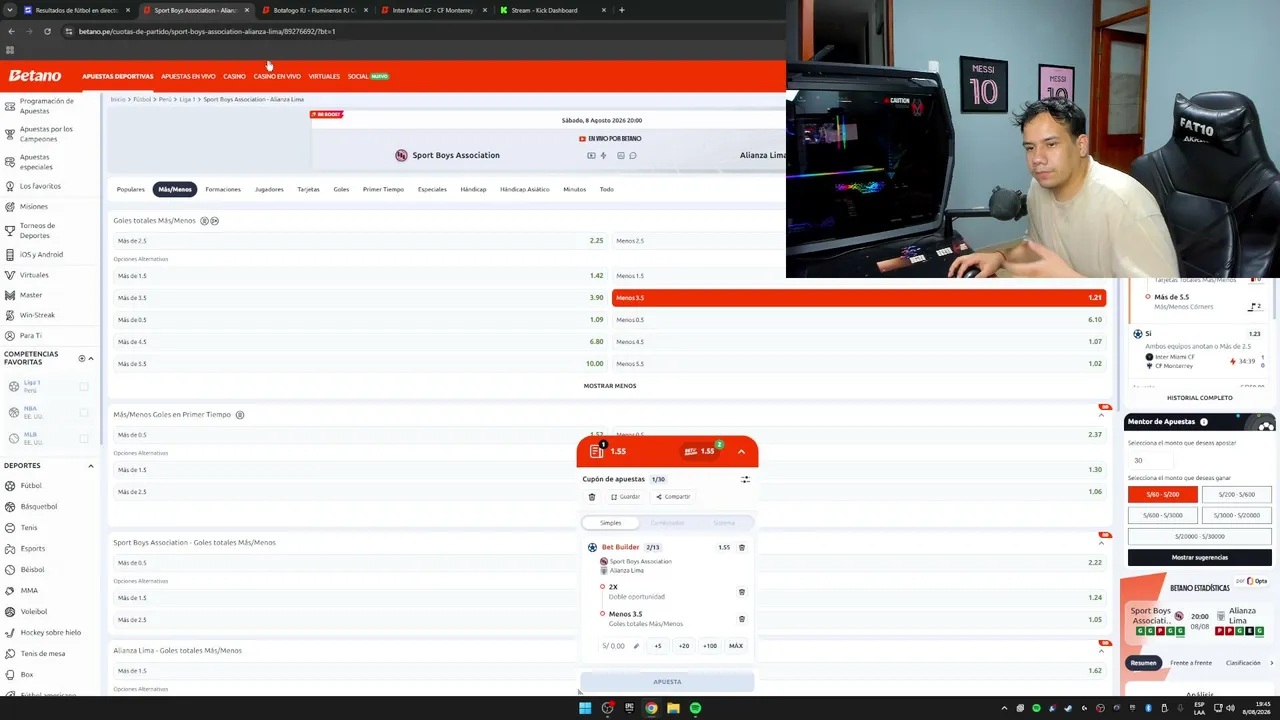Viewport: 1280px width, 720px height.
Task: Select the S/60 - S/200 winnings range
Action: [x=1163, y=495]
